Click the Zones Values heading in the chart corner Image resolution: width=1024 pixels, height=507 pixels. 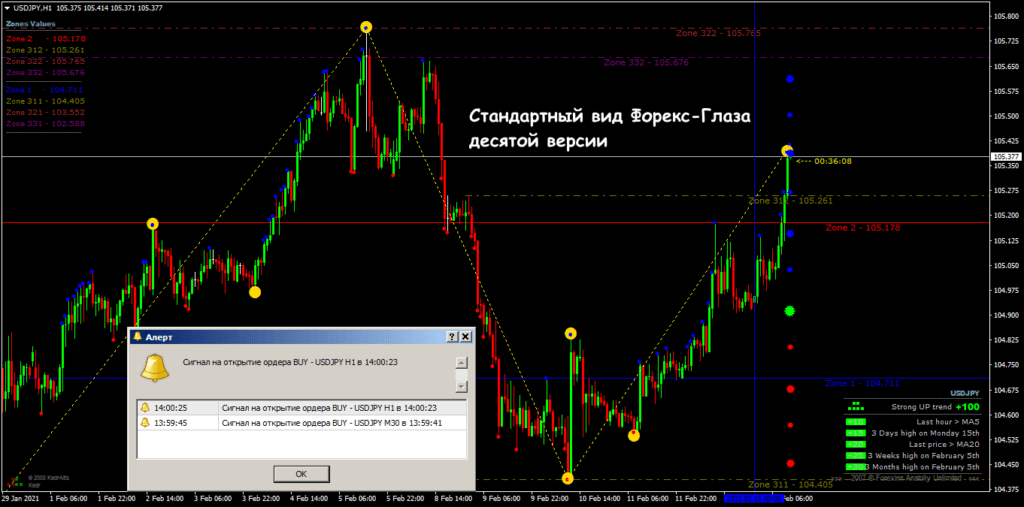click(31, 23)
